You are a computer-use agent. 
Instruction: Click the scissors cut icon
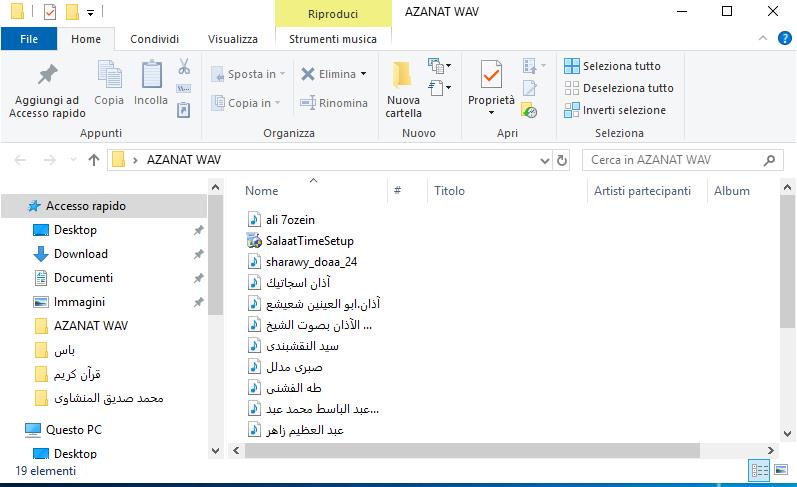coord(184,67)
